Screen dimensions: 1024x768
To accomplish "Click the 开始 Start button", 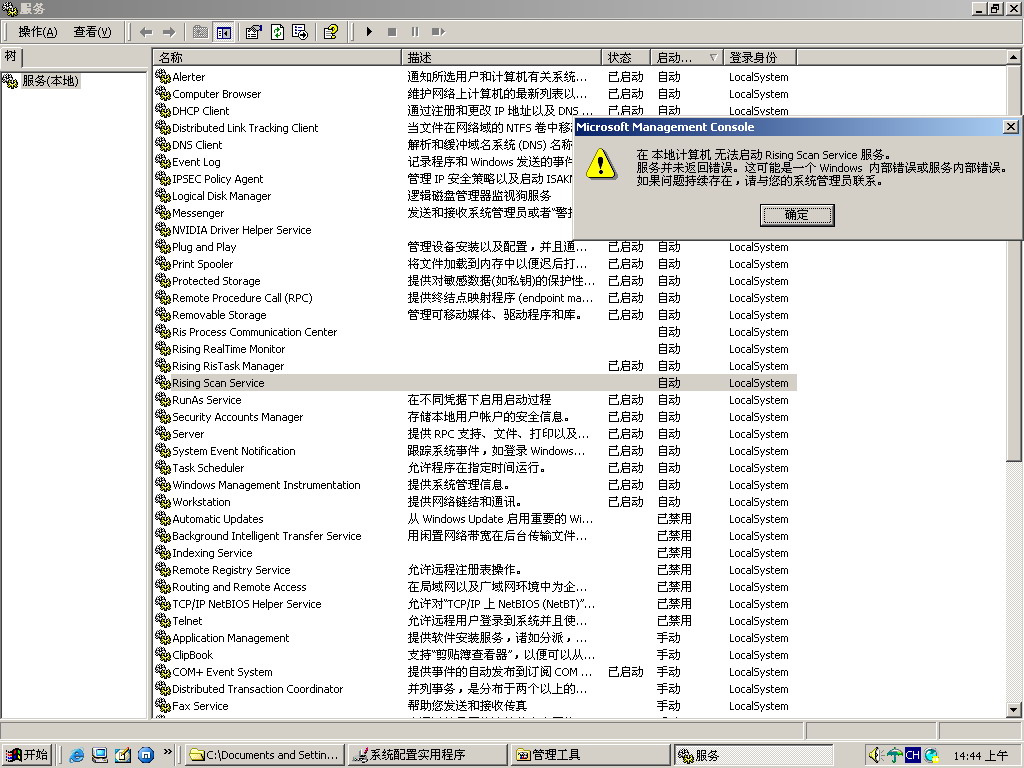I will 27,755.
